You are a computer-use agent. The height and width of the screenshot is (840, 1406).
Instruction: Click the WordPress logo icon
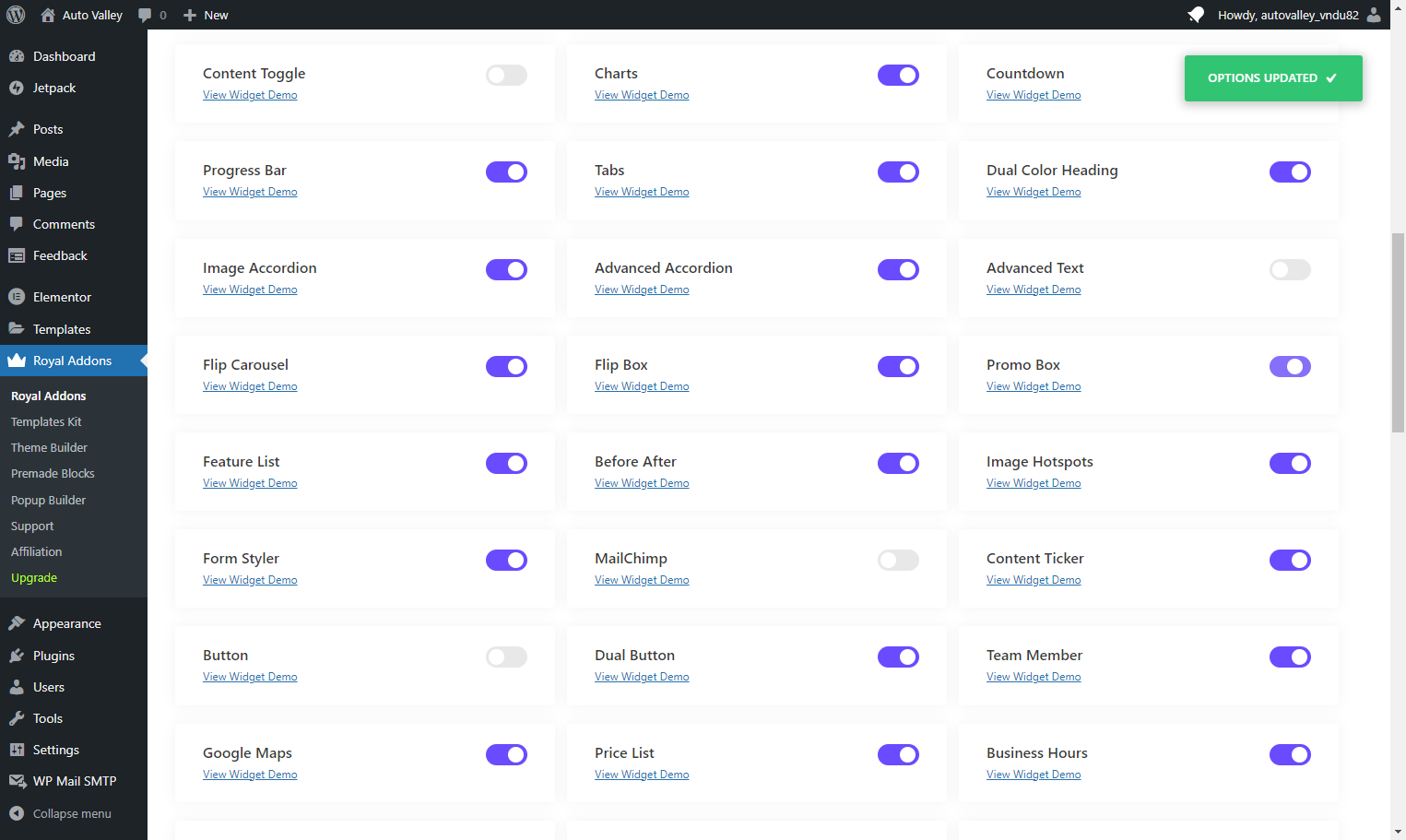point(16,15)
